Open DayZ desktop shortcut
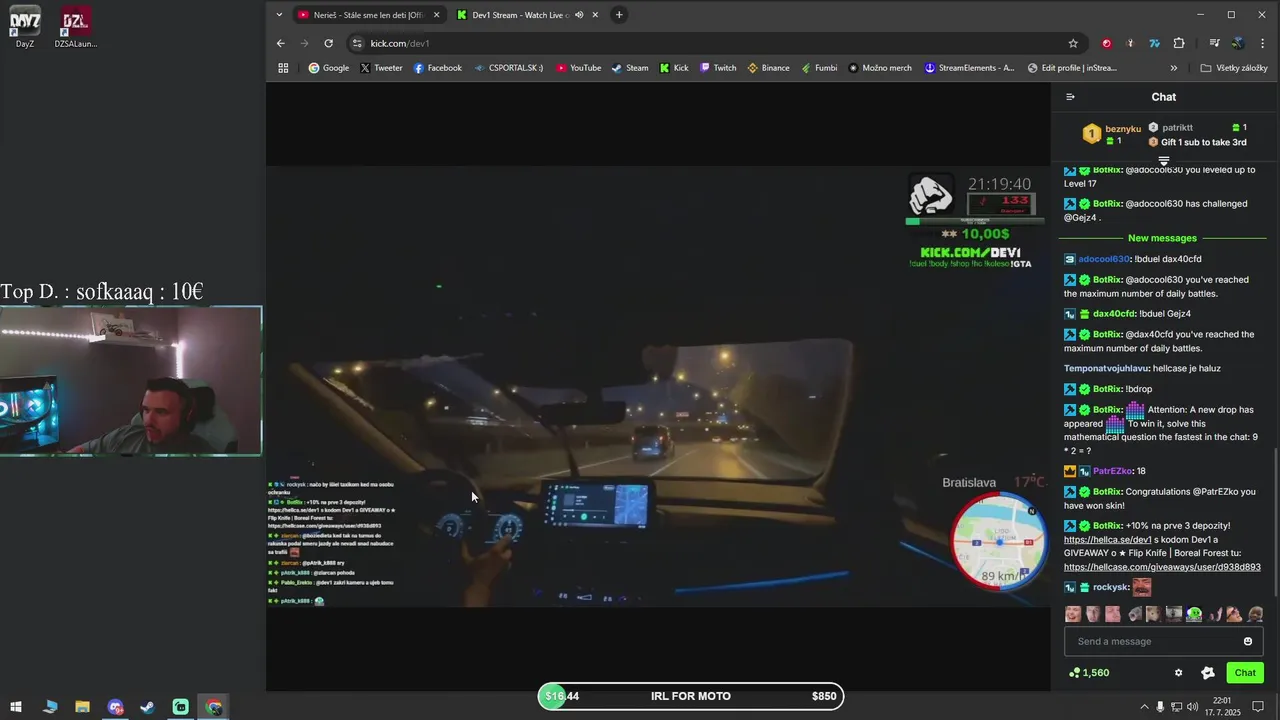Viewport: 1280px width, 720px height. pos(25,27)
